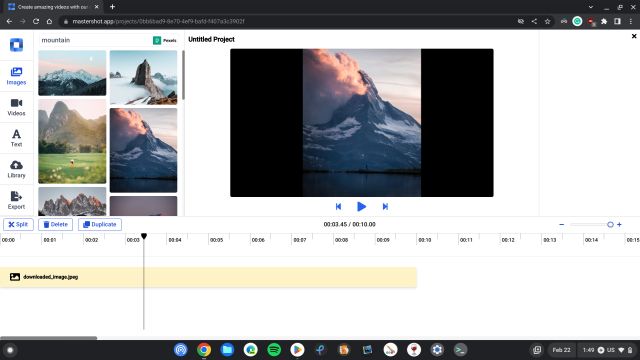Play the video preview

pos(361,207)
